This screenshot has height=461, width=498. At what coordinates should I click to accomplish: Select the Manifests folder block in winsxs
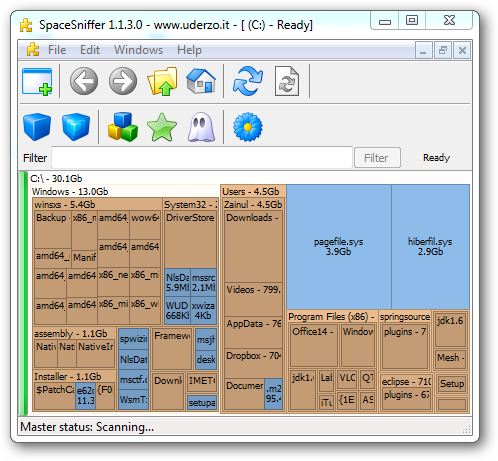84,259
